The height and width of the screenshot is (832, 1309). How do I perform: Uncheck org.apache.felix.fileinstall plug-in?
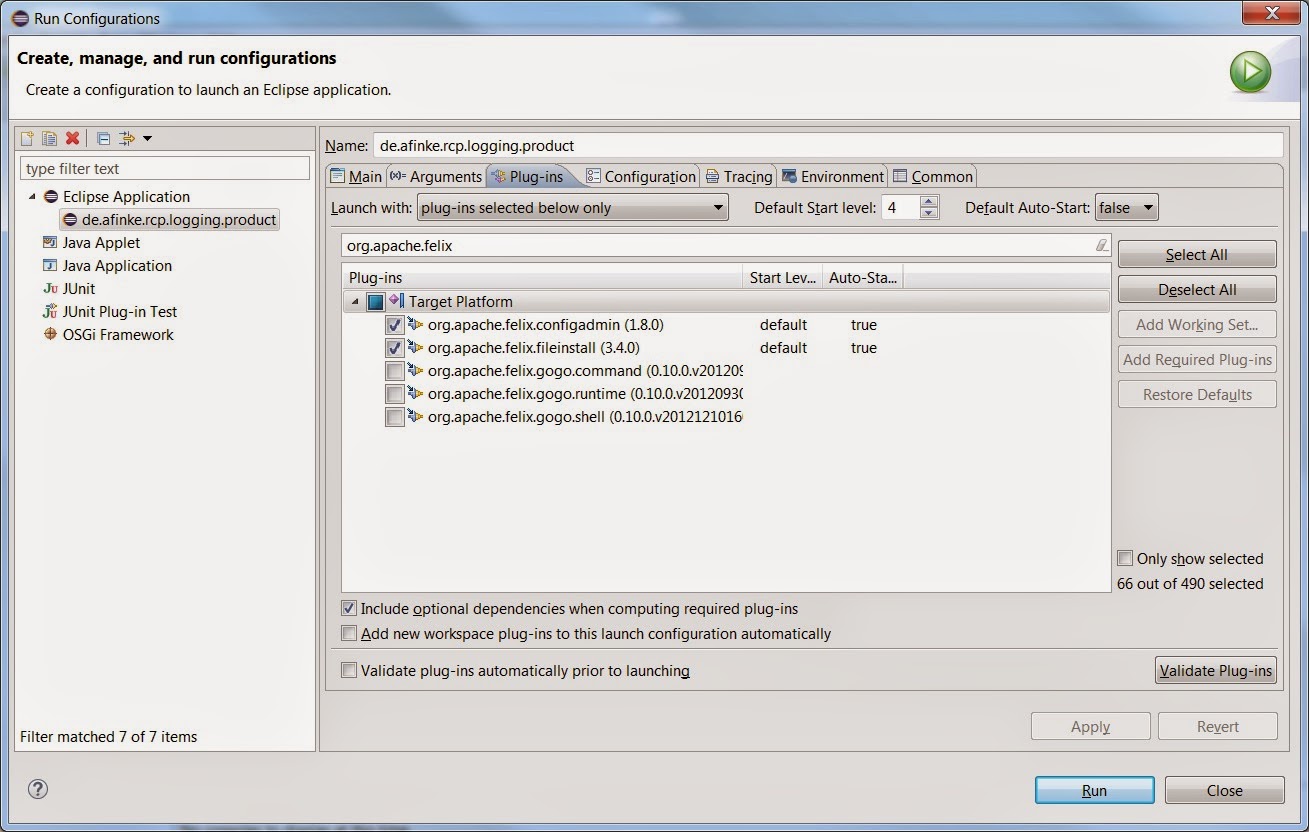[x=394, y=348]
